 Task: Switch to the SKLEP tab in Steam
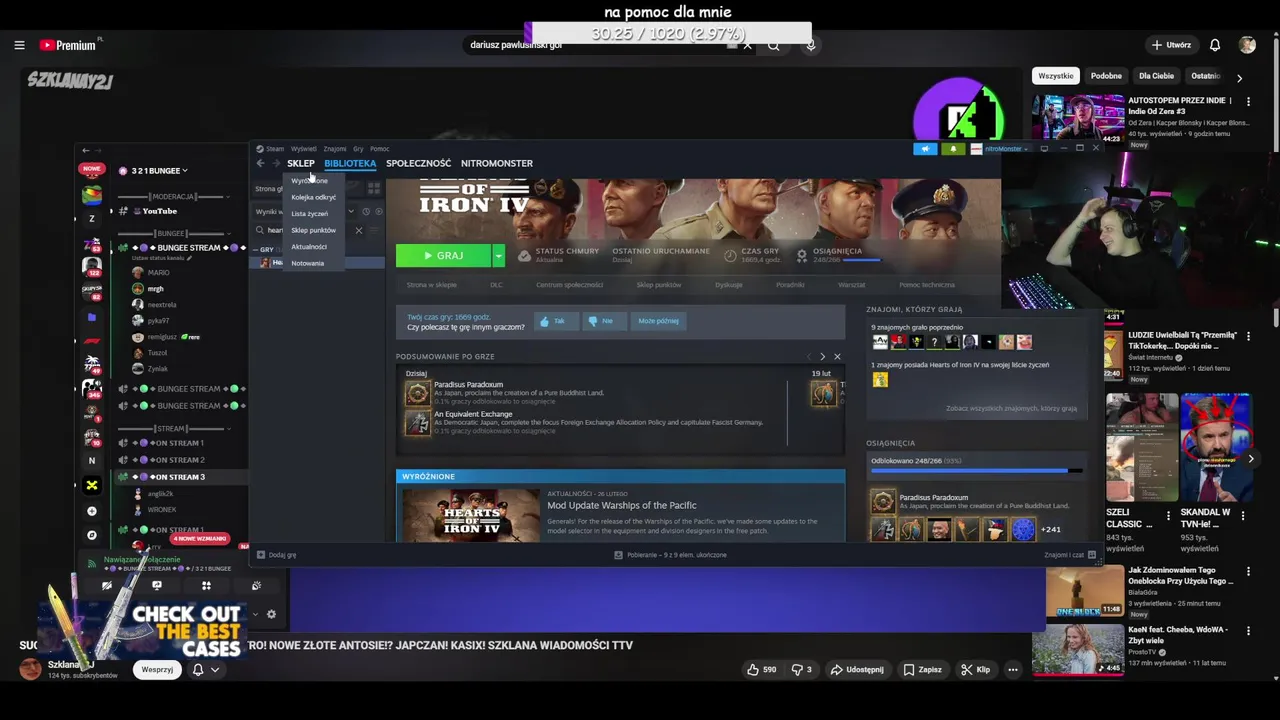tap(300, 163)
